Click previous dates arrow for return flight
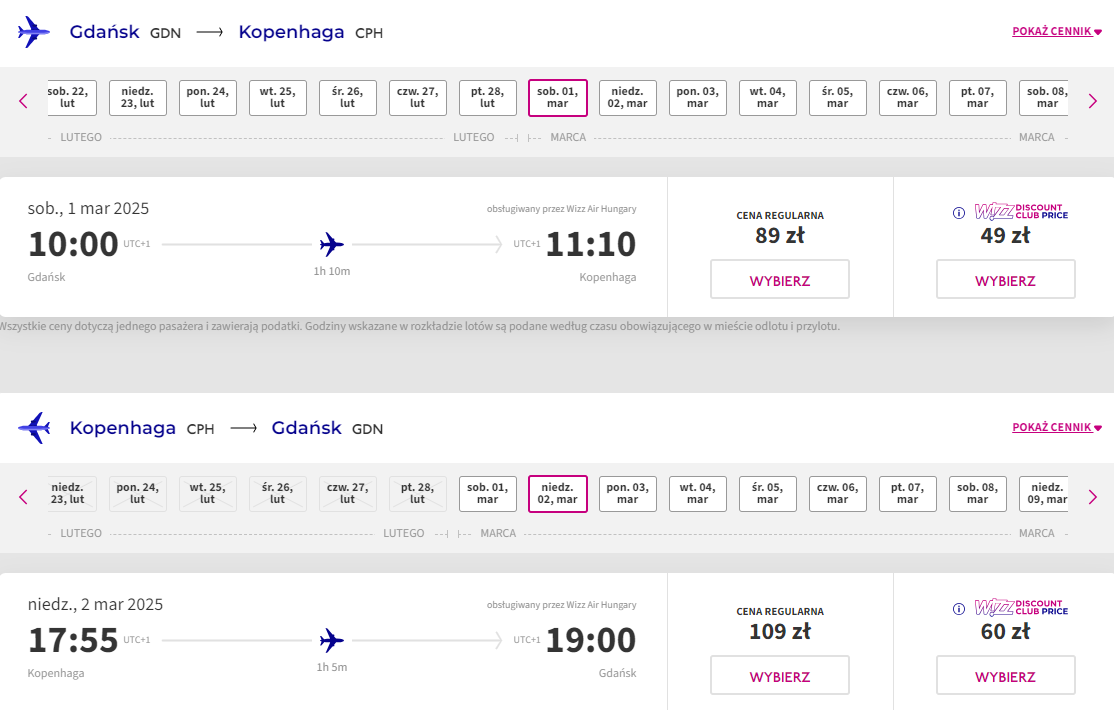Screen dimensions: 1114x710 [23, 497]
